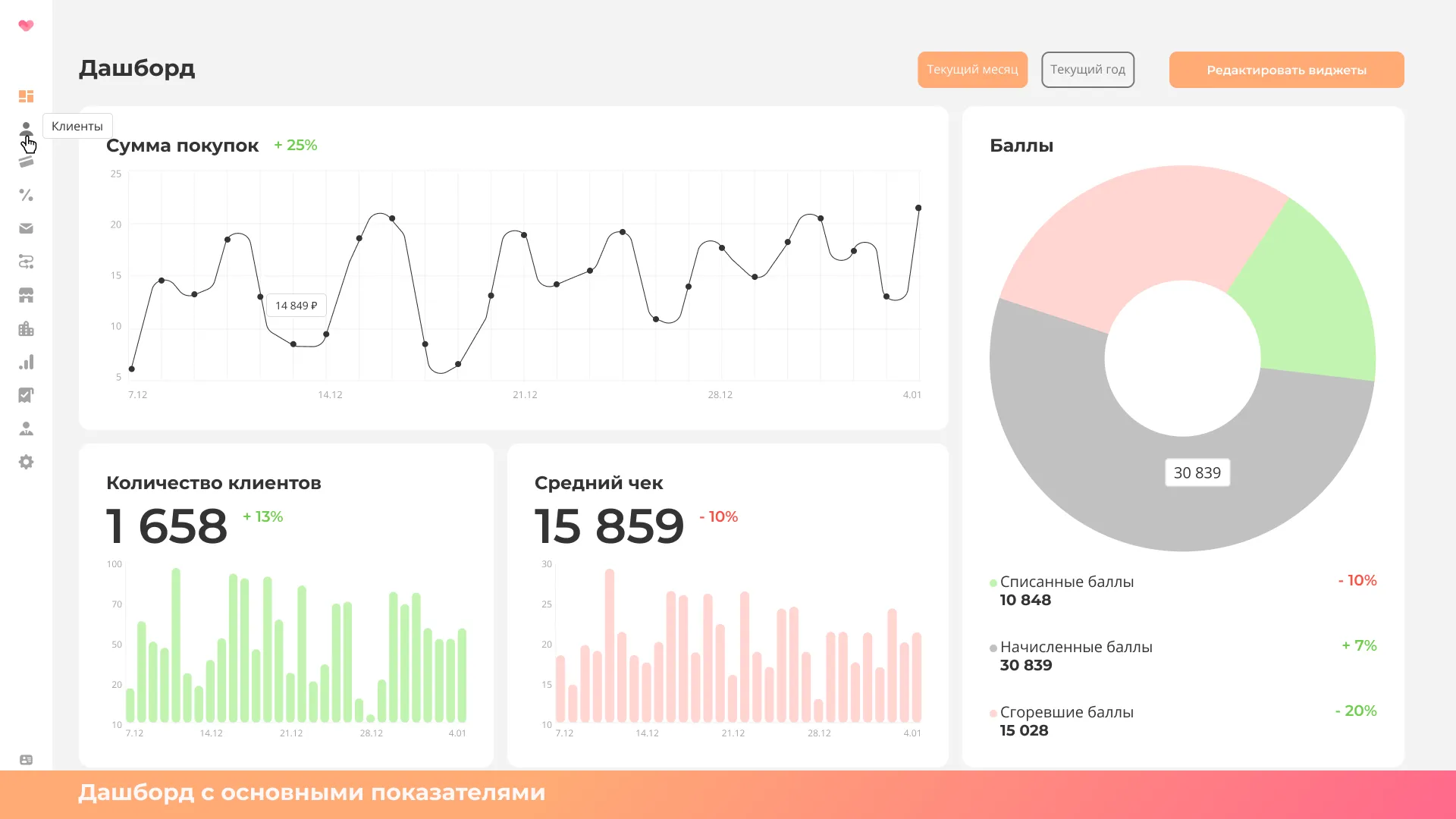This screenshot has height=819, width=1456.
Task: Click the ID card icon at sidebar bottom
Action: pyautogui.click(x=26, y=760)
